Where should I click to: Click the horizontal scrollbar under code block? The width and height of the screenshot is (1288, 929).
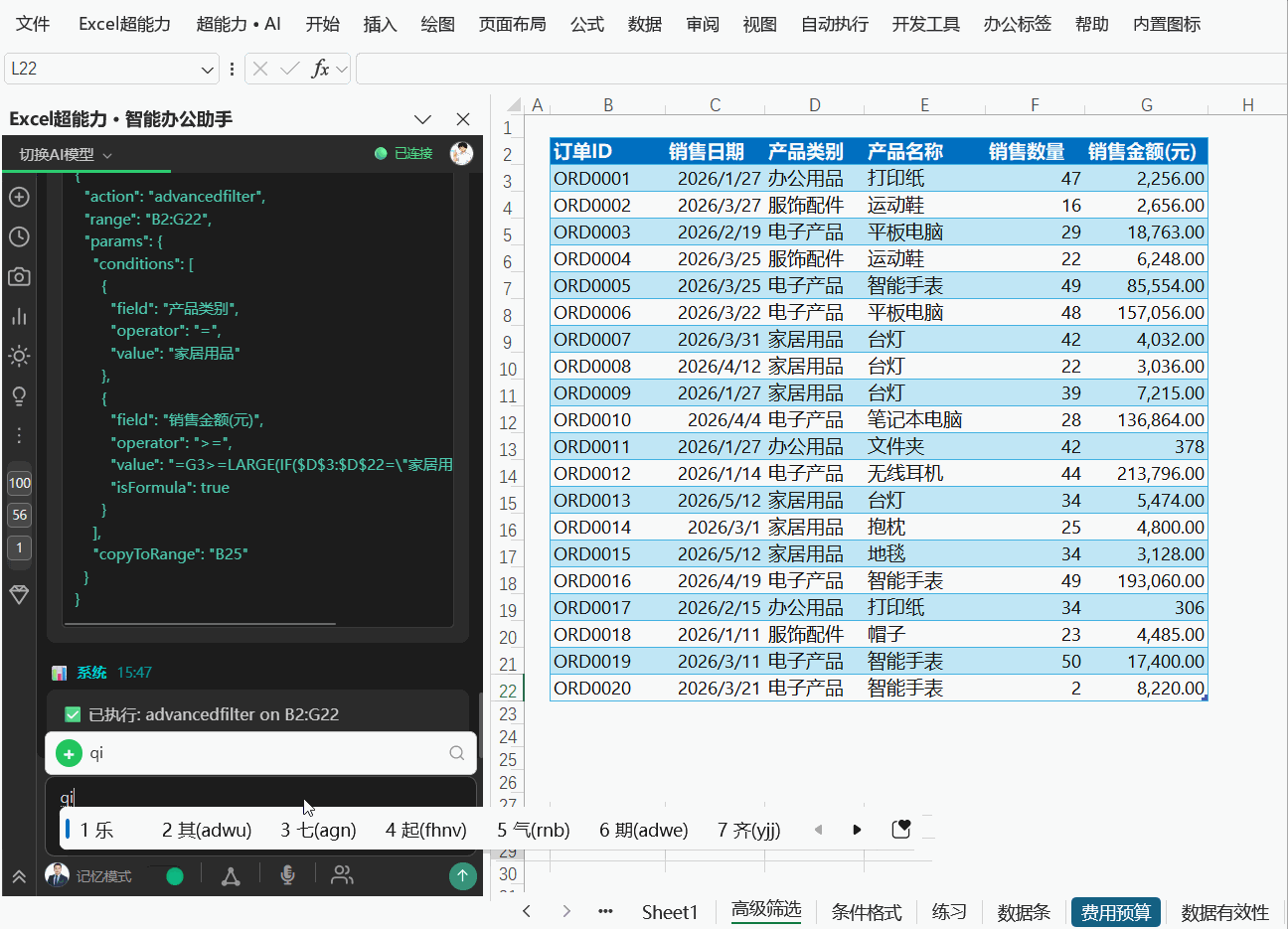pyautogui.click(x=200, y=624)
